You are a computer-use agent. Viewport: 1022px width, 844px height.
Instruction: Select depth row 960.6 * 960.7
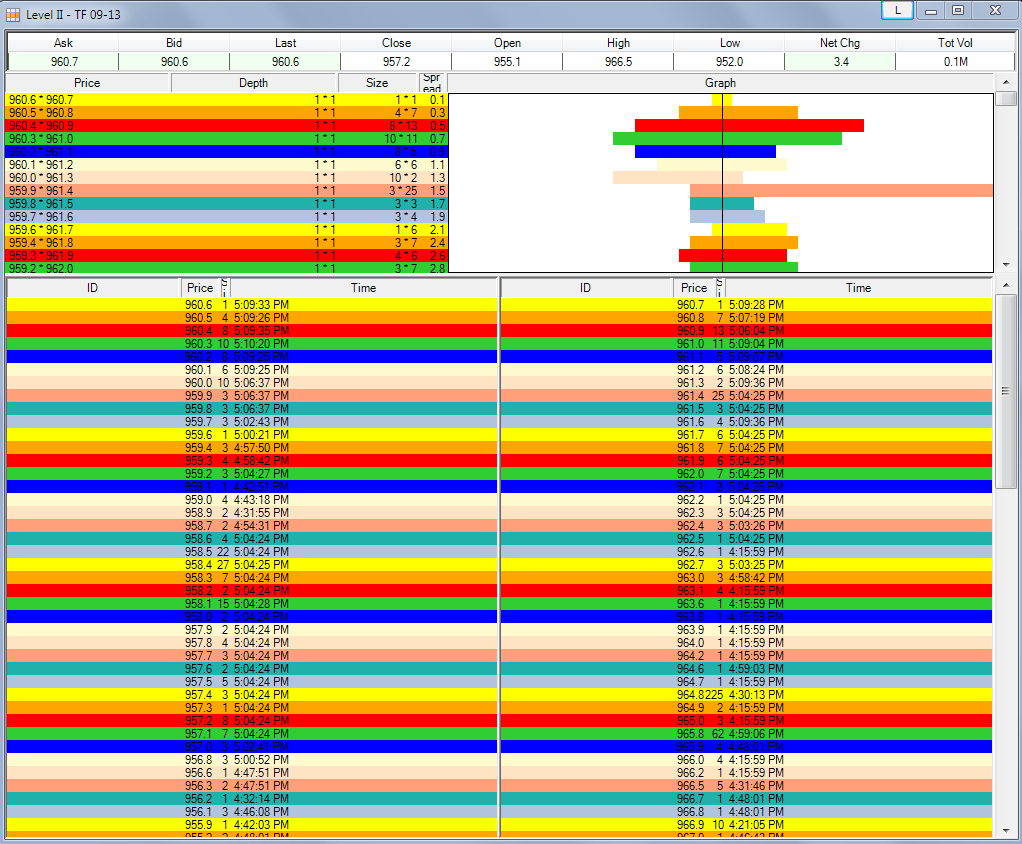click(x=226, y=100)
